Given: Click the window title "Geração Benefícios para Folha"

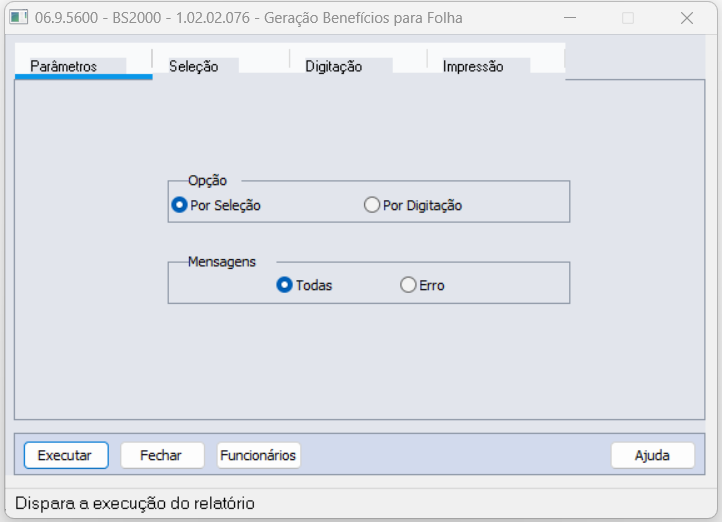Looking at the screenshot, I should tap(363, 17).
